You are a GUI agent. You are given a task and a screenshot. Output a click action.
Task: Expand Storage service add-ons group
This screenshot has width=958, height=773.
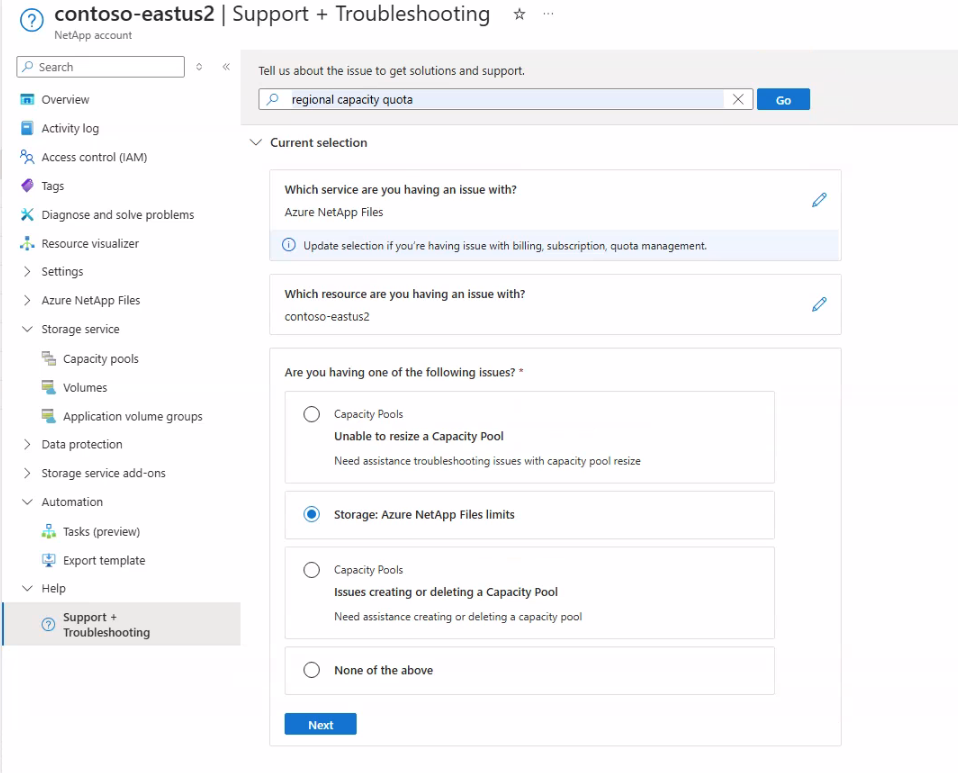pos(27,473)
